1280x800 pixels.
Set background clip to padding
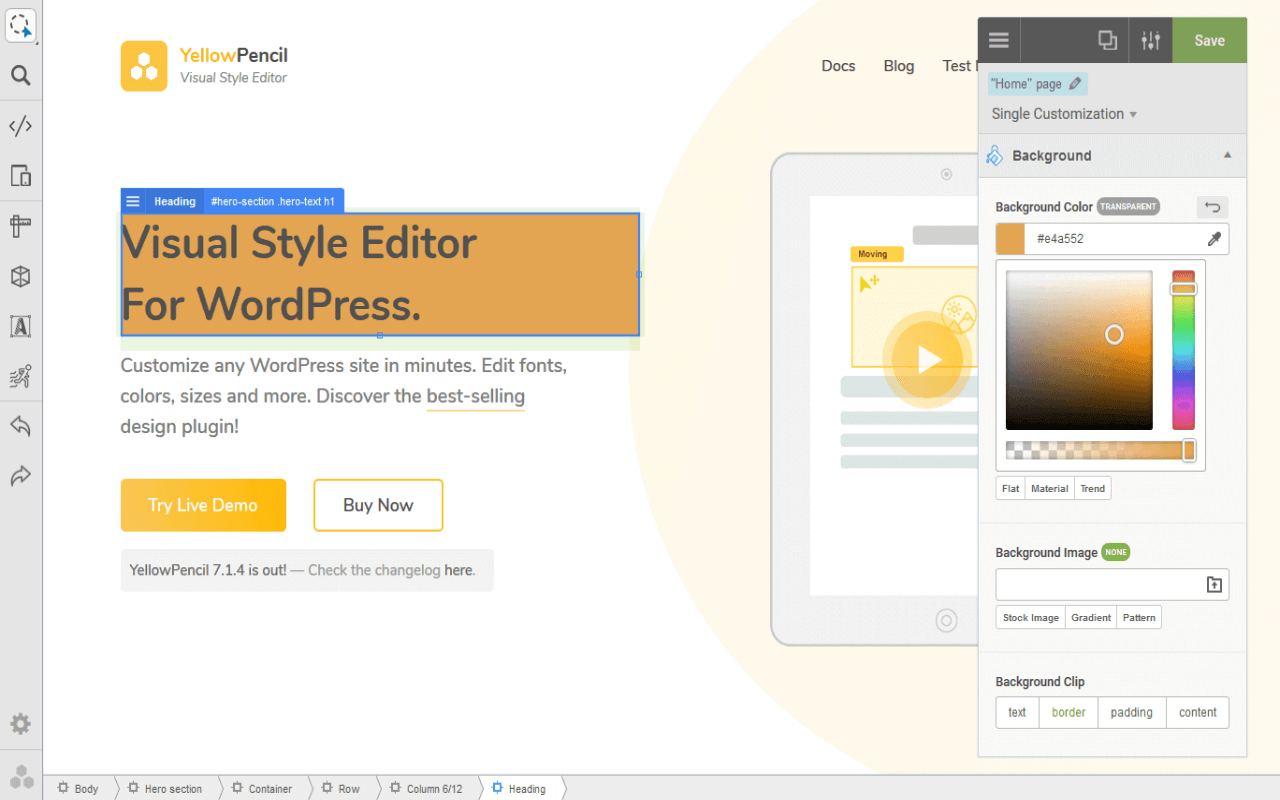click(1131, 712)
